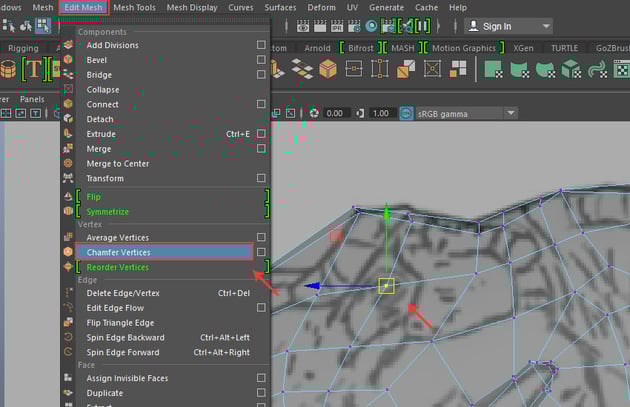Open the Surfaces menu
This screenshot has width=630, height=407.
coord(280,8)
